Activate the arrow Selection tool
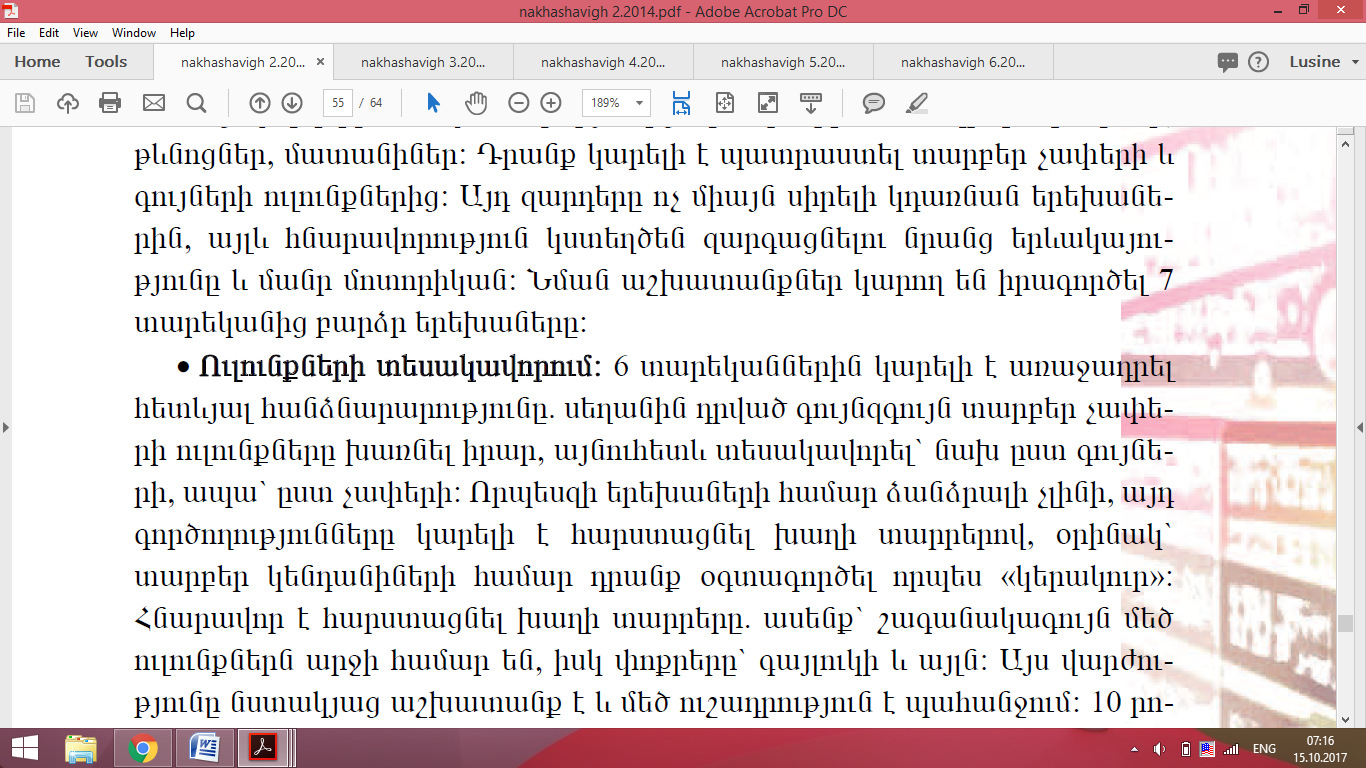The image size is (1366, 768). pyautogui.click(x=433, y=103)
